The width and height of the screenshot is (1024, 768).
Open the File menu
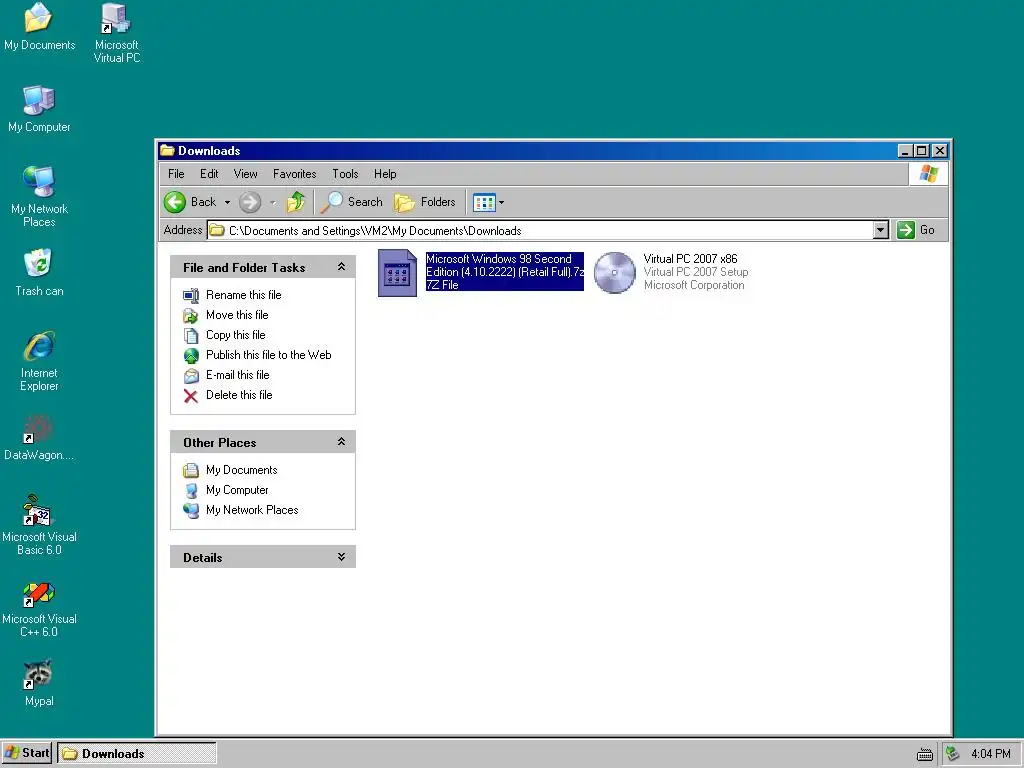pos(176,174)
